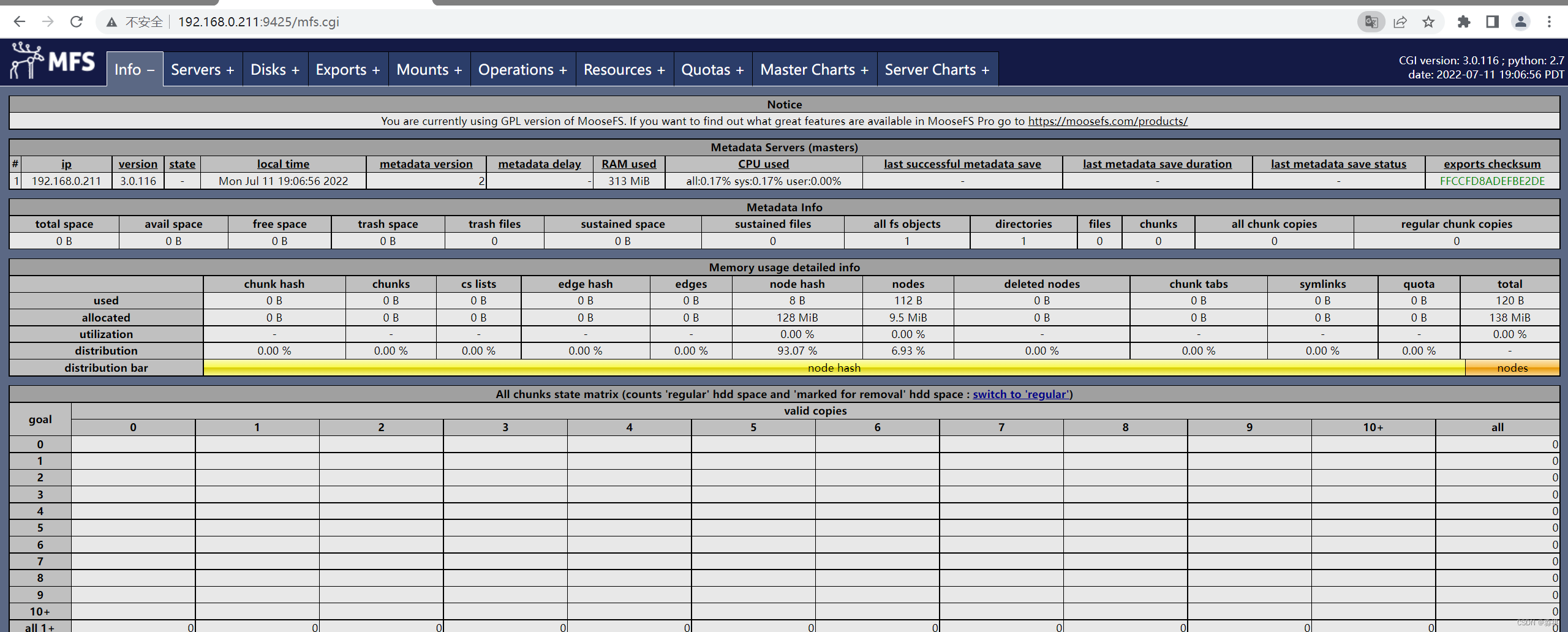
Task: Show the Resources tab
Action: pos(625,69)
